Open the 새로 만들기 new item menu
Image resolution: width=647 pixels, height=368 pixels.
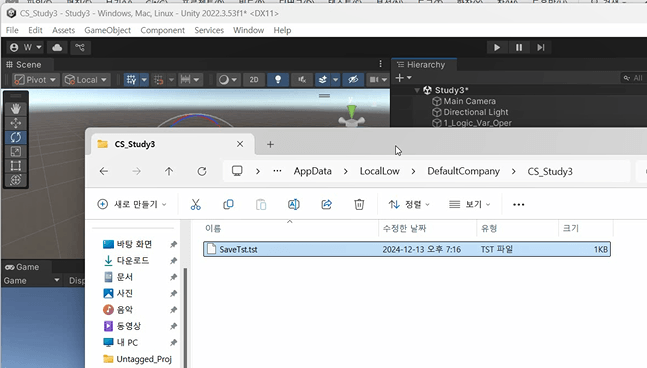pos(132,204)
